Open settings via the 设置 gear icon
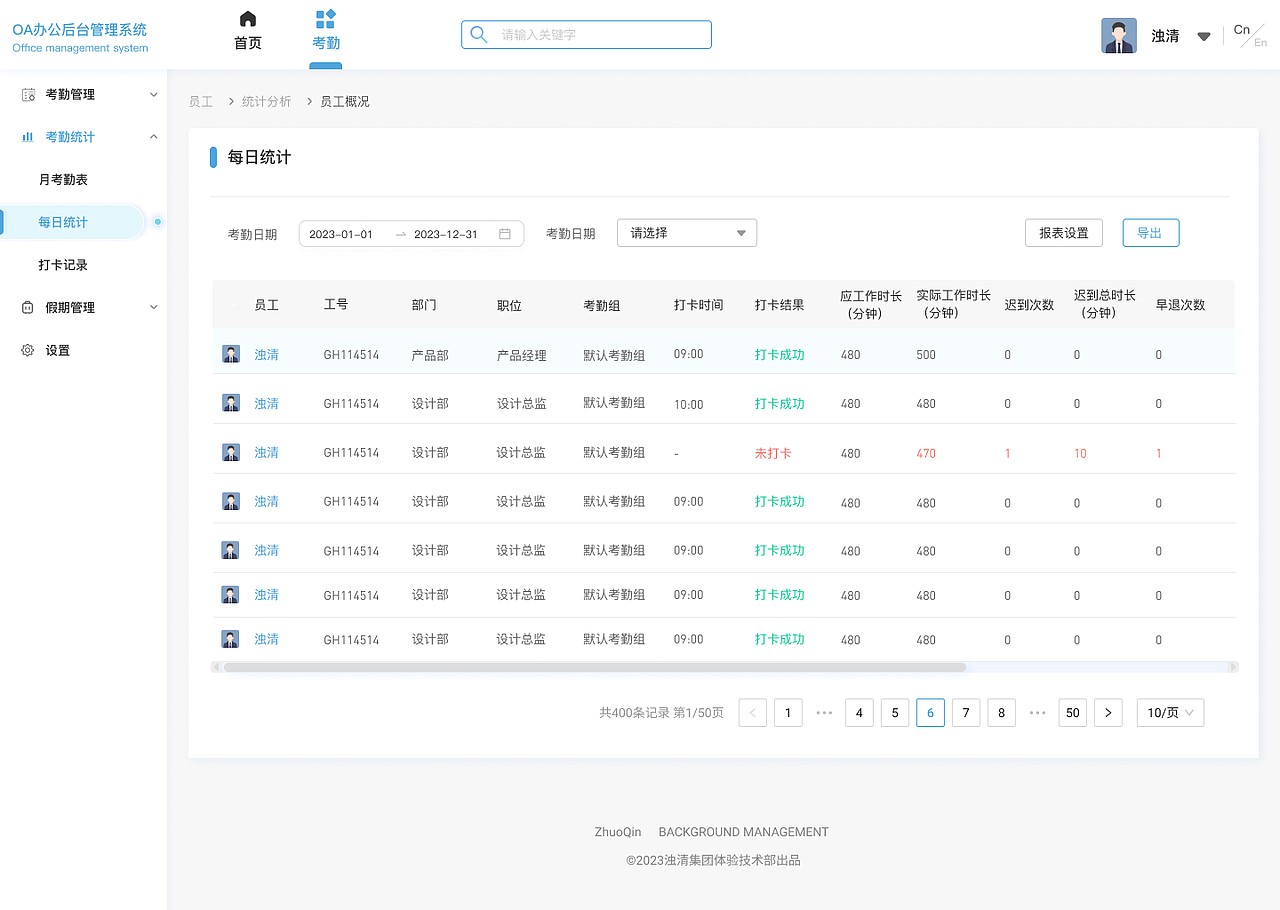The height and width of the screenshot is (910, 1280). click(26, 350)
